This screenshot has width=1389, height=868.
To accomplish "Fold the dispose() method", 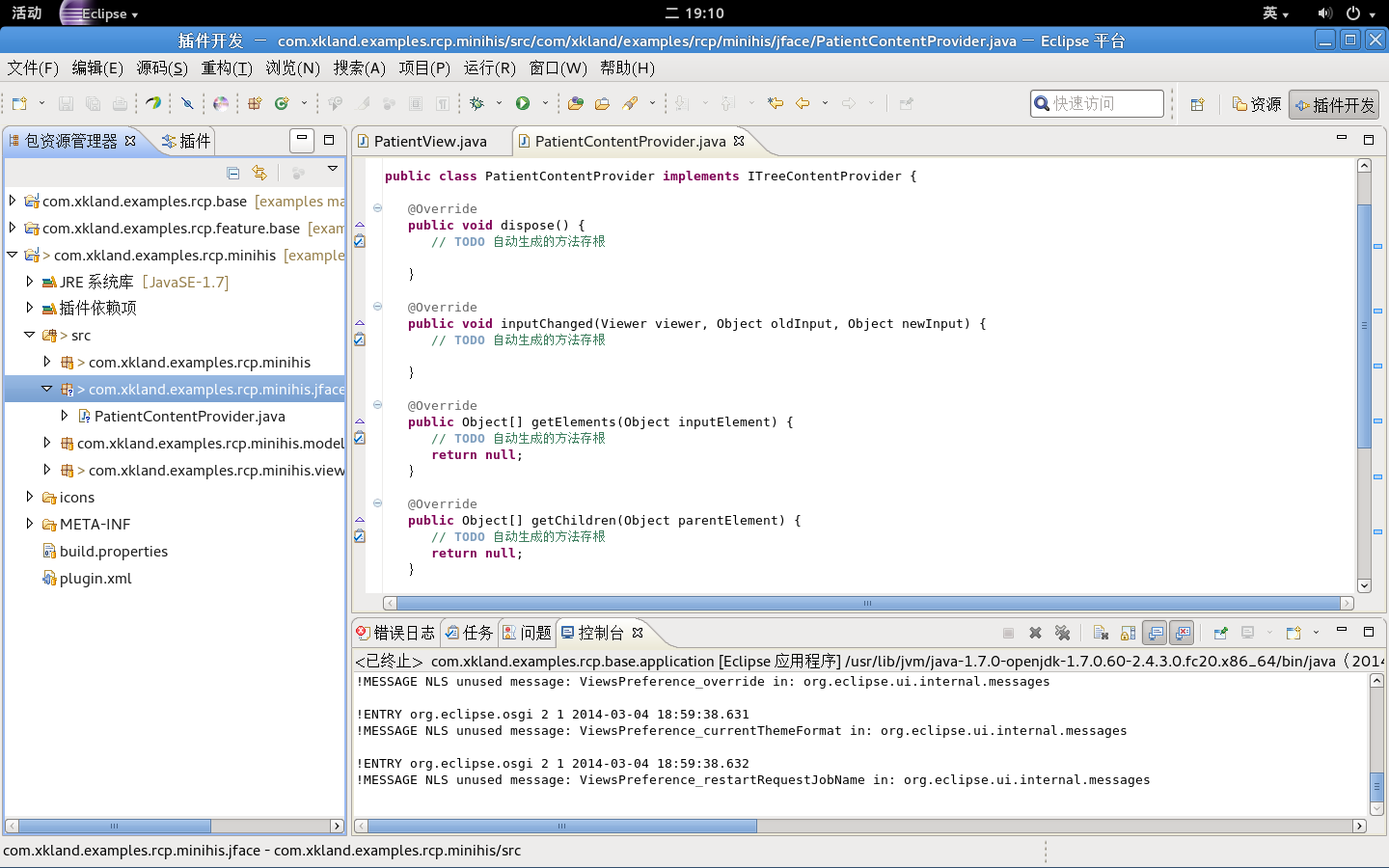I will pyautogui.click(x=378, y=208).
